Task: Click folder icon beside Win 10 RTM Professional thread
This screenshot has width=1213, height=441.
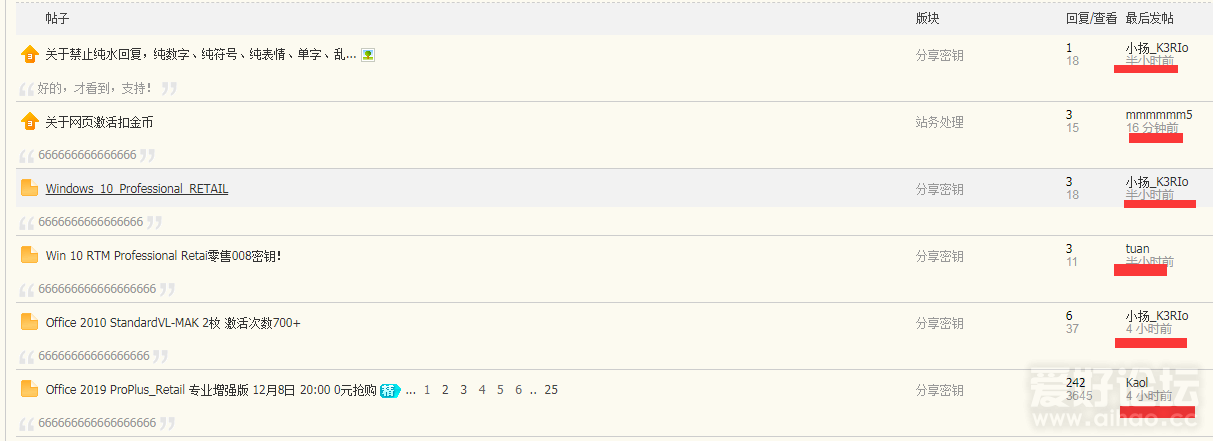Action: point(29,255)
